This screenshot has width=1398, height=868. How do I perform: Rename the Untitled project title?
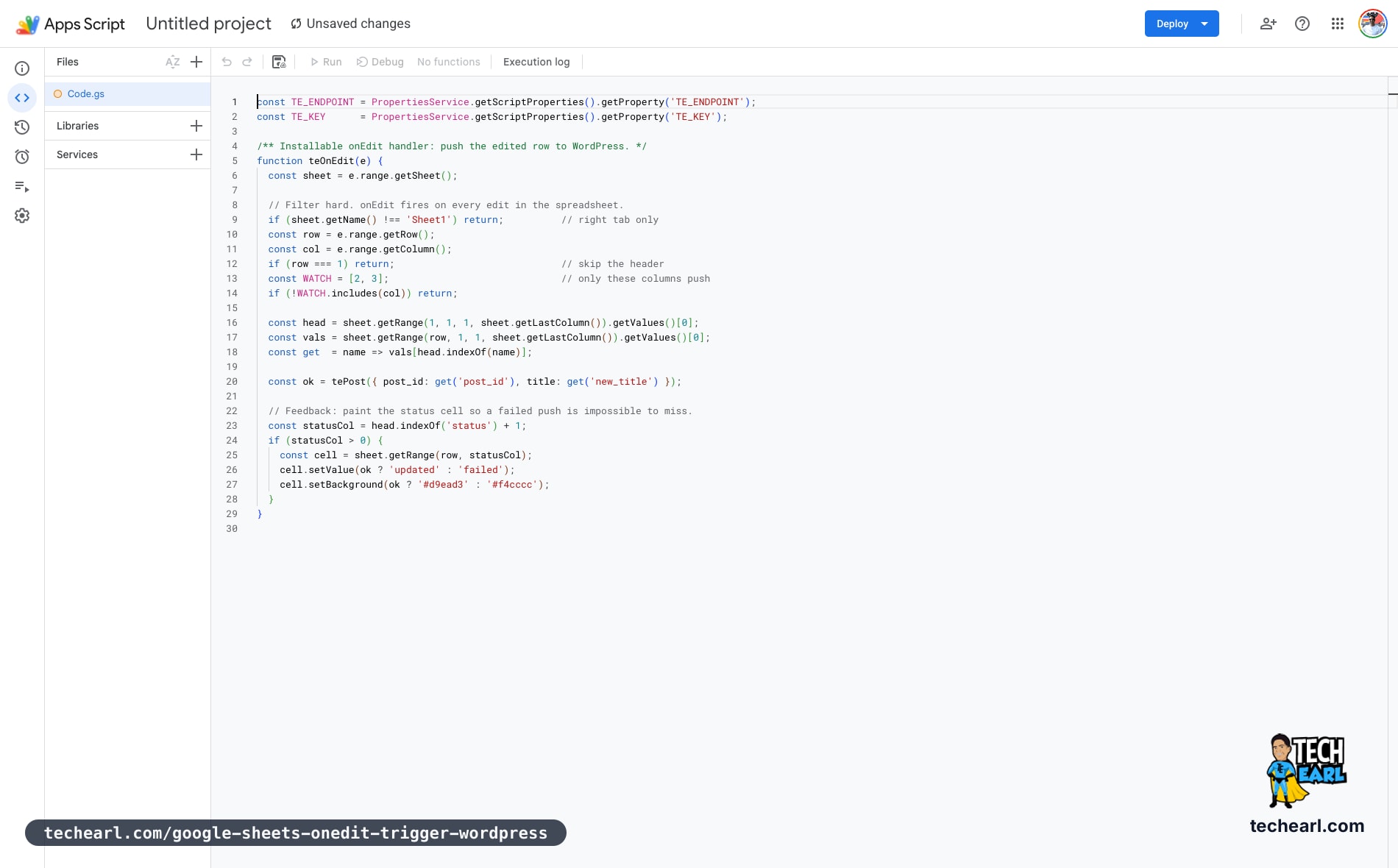coord(208,24)
